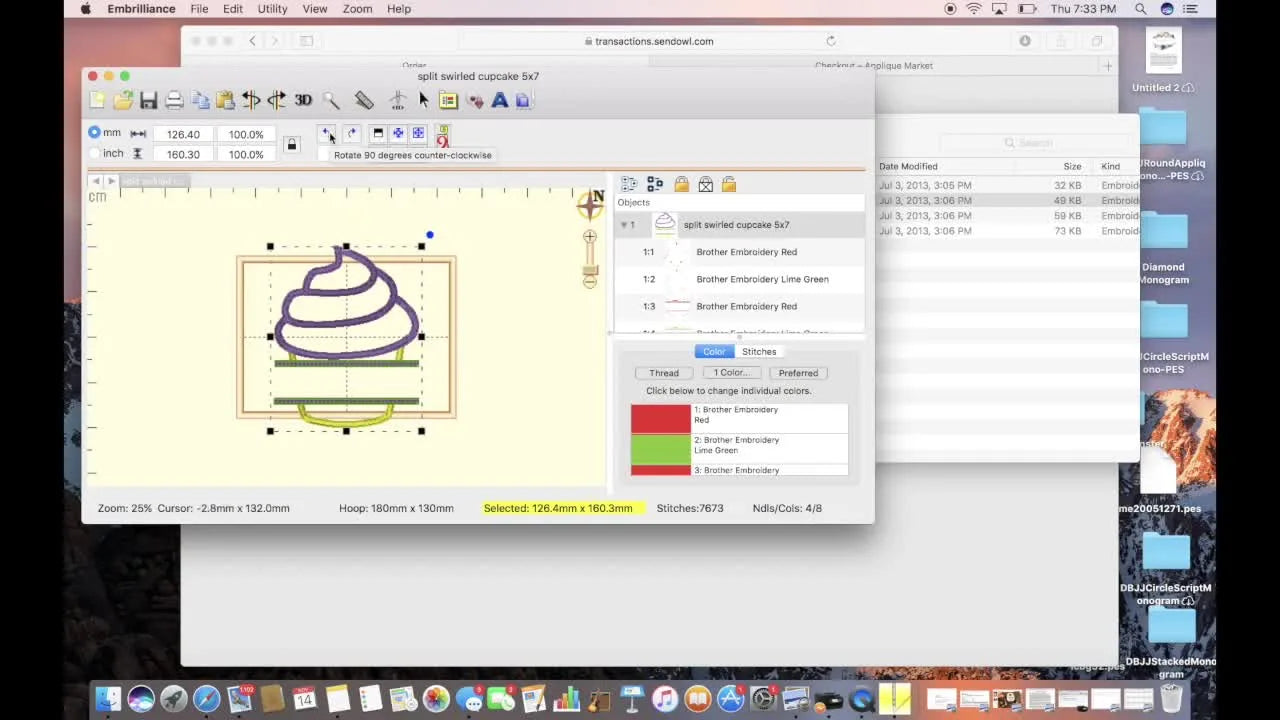The image size is (1280, 720).
Task: Rotate the design 90 degrees counter-clockwise
Action: pyautogui.click(x=326, y=133)
